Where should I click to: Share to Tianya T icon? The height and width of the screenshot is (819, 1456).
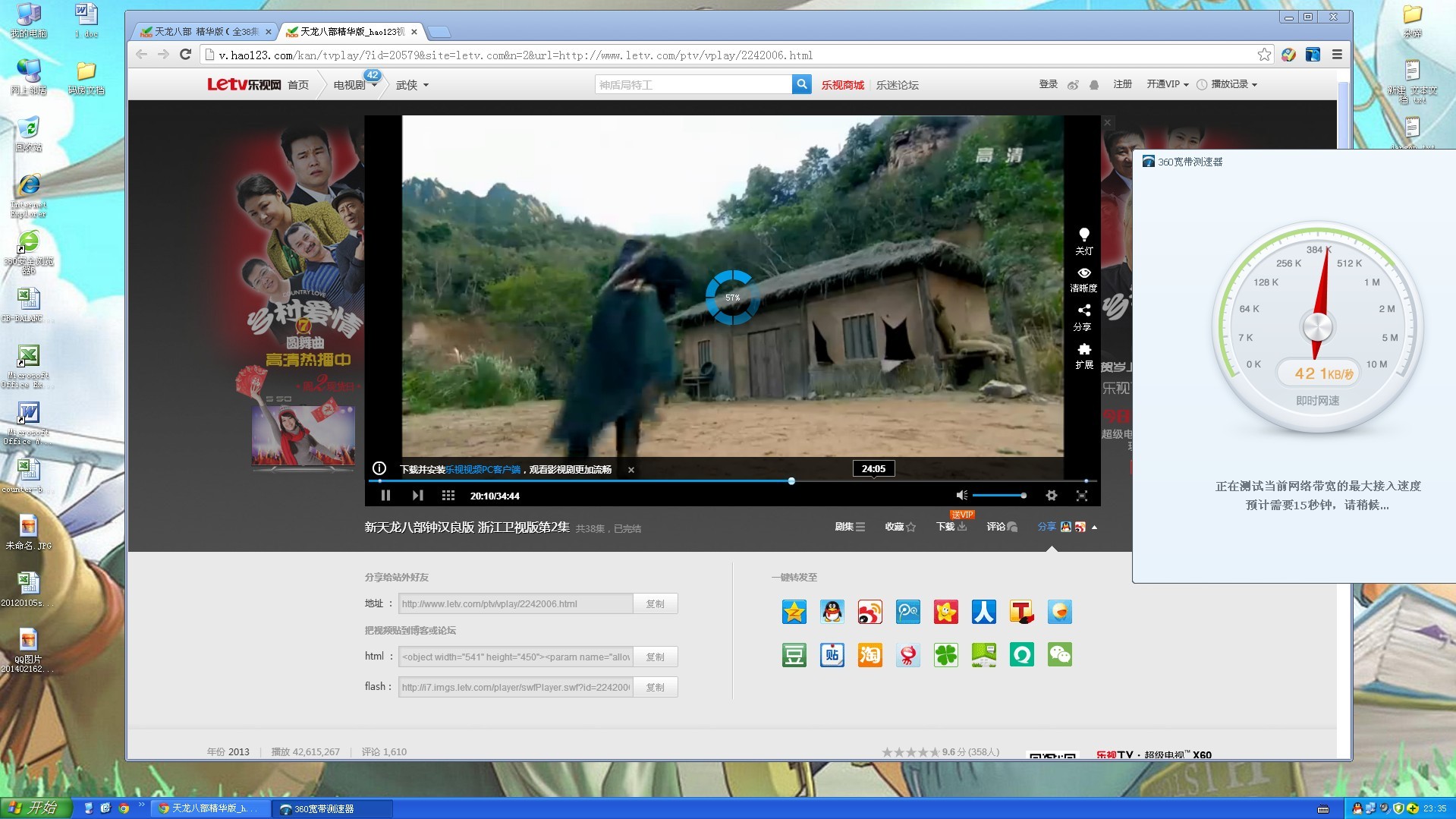pyautogui.click(x=1022, y=612)
